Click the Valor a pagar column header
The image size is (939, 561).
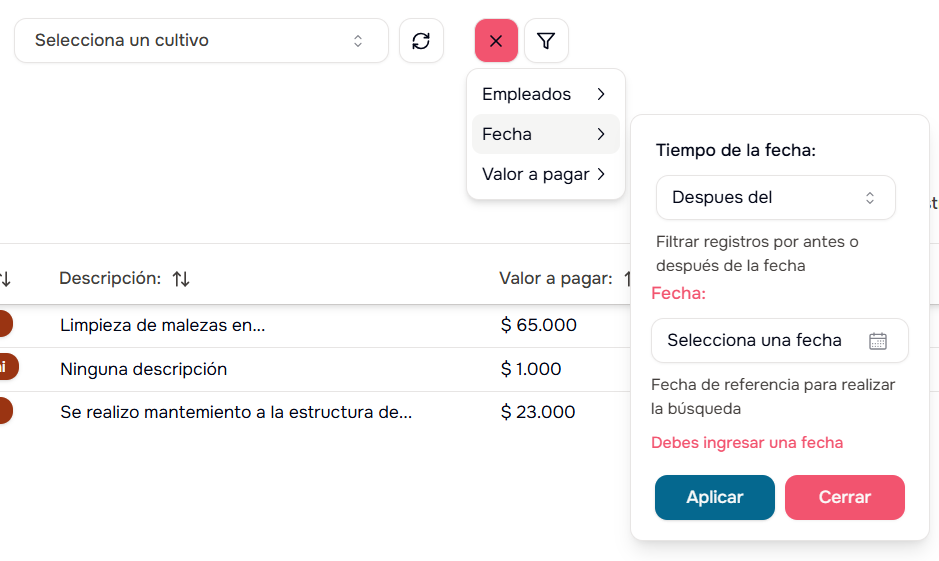(x=556, y=279)
